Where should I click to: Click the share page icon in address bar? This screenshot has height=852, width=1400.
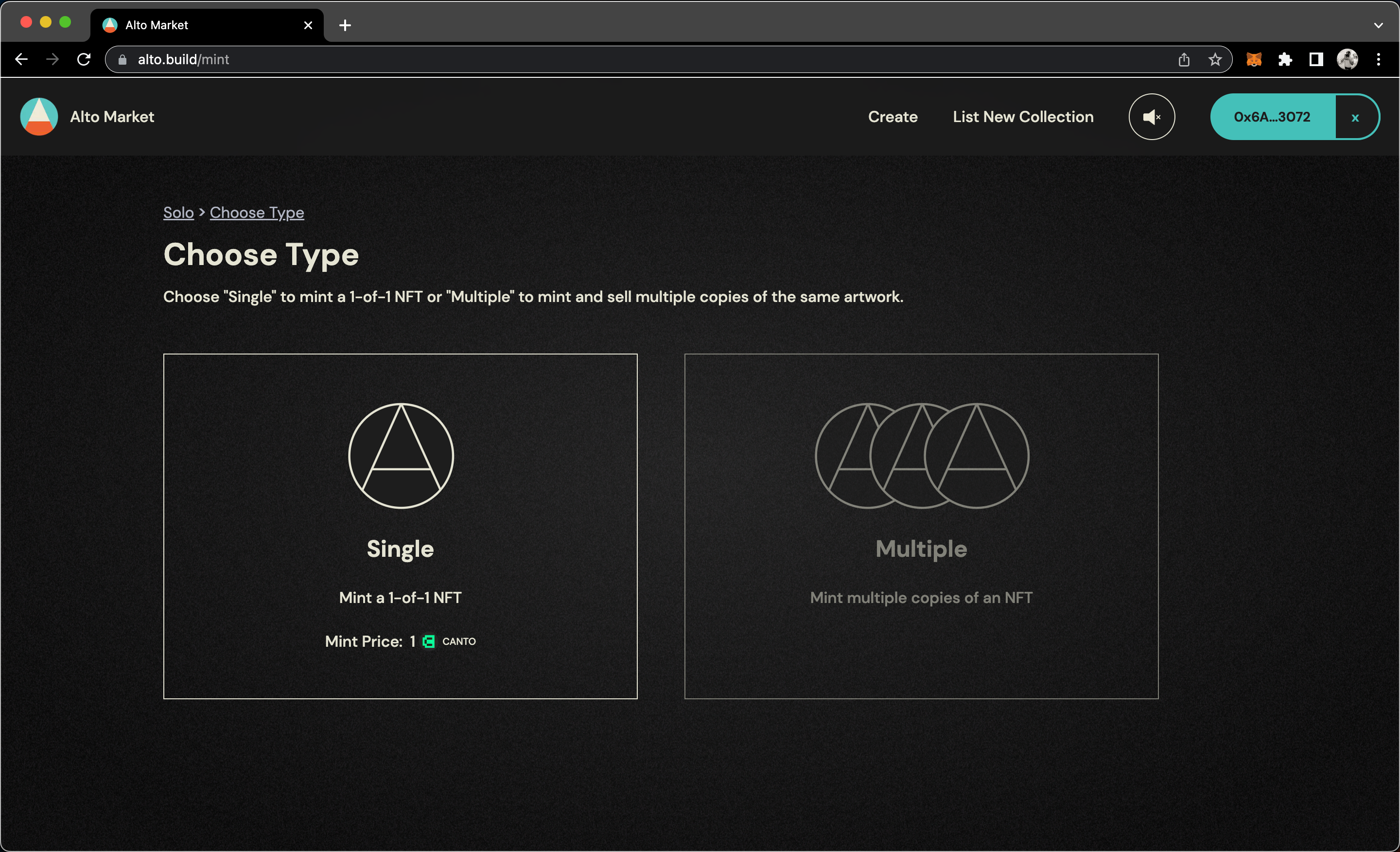tap(1184, 59)
